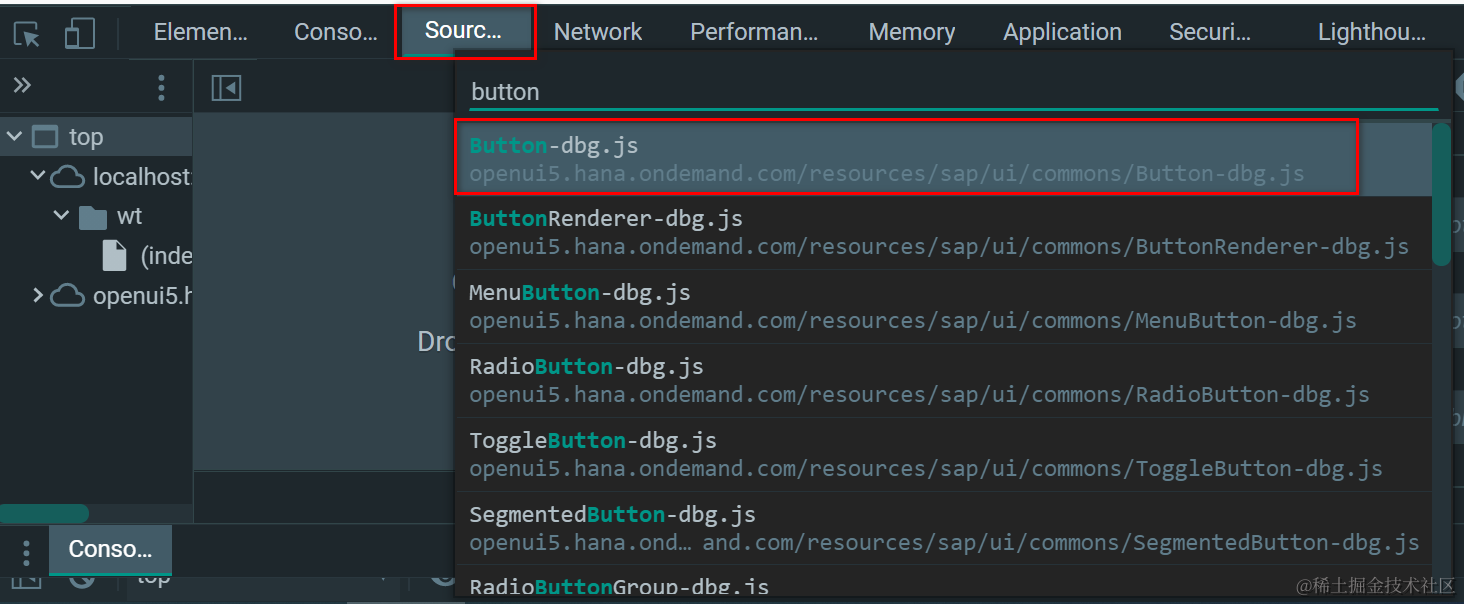Open the drawer three-dot menu

pyautogui.click(x=26, y=552)
